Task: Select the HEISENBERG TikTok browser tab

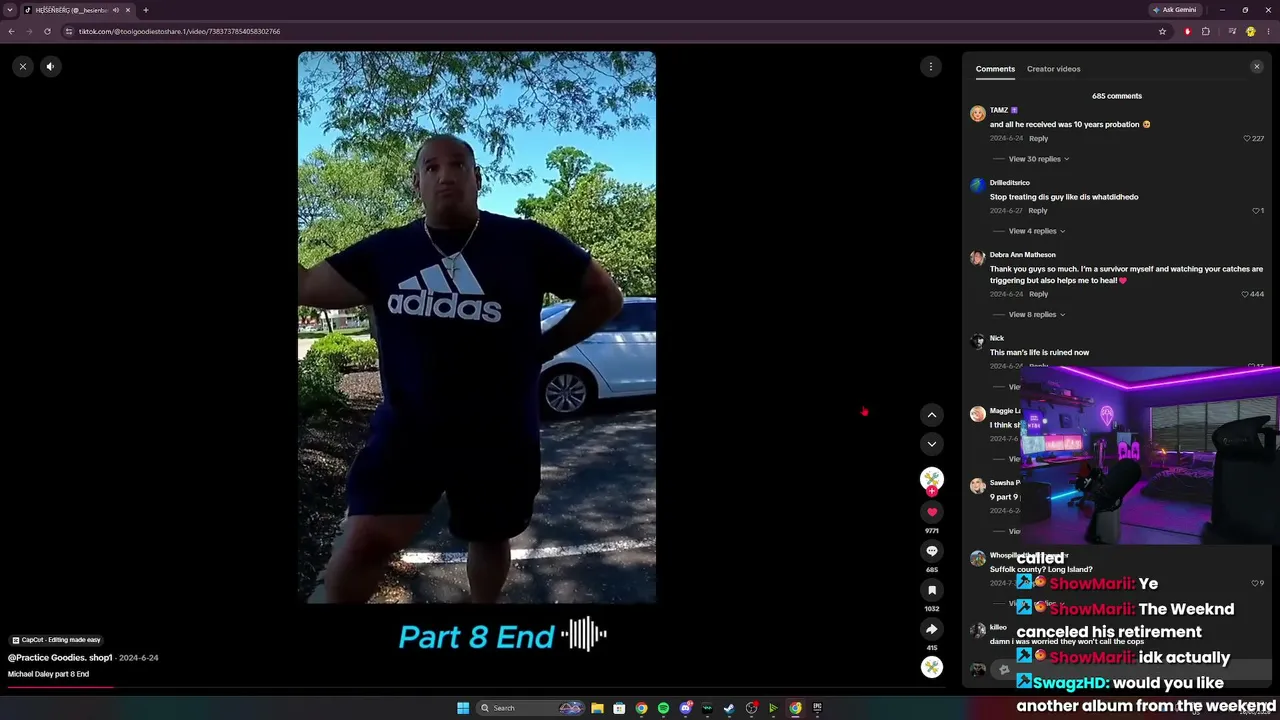Action: (78, 10)
